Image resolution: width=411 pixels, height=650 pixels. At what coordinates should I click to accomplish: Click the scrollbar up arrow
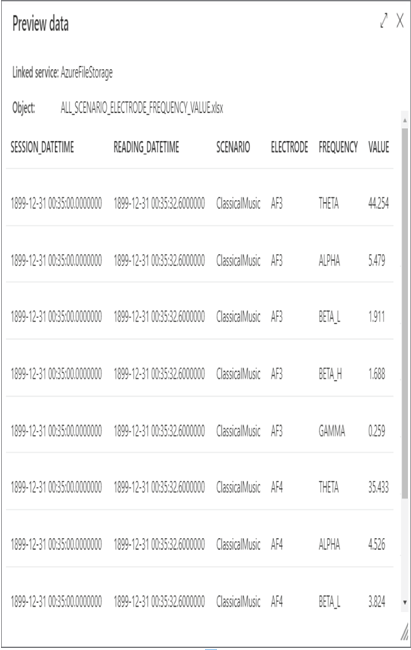click(405, 121)
